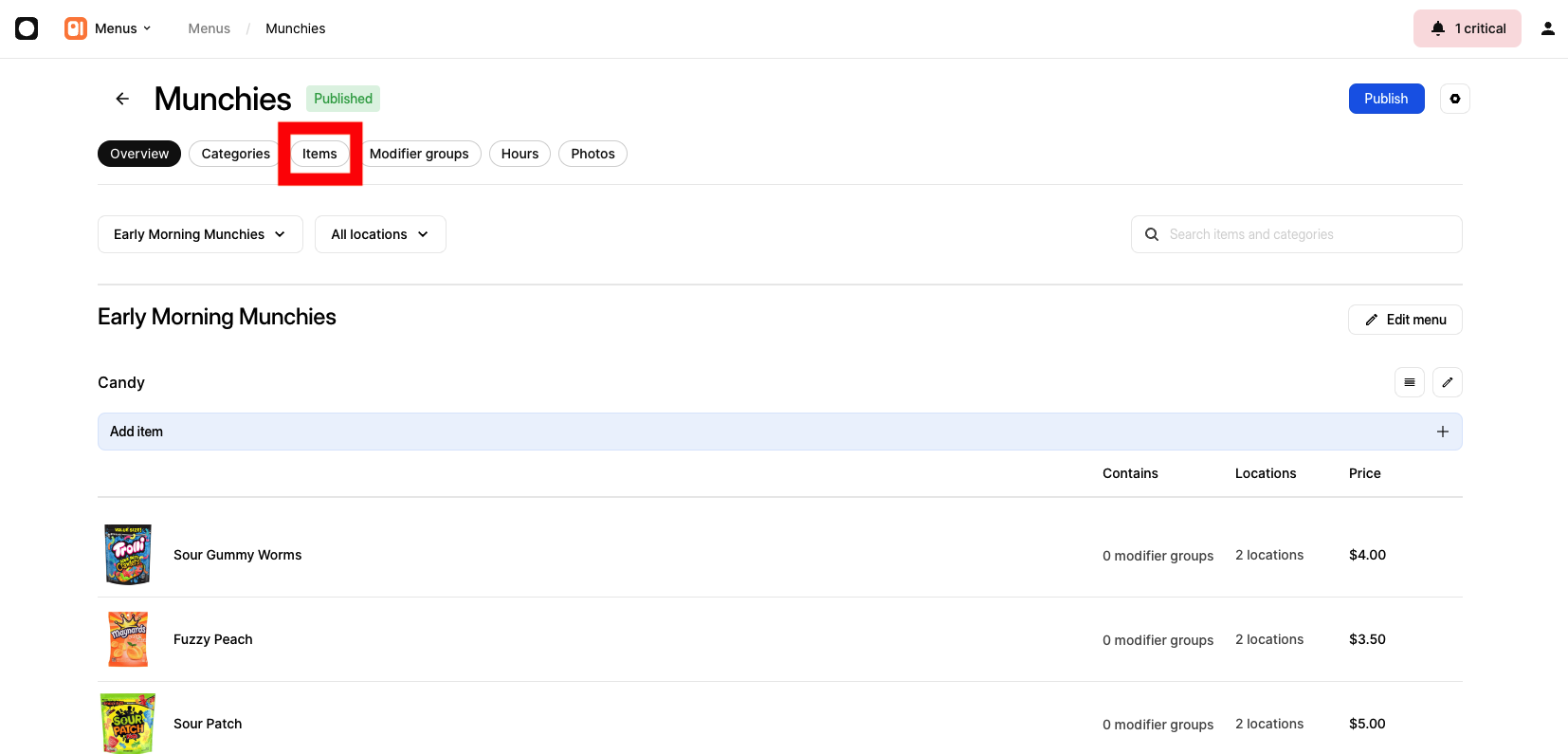Click 2 locations for Sour Gummy Worms
The image size is (1568, 754).
pos(1269,555)
